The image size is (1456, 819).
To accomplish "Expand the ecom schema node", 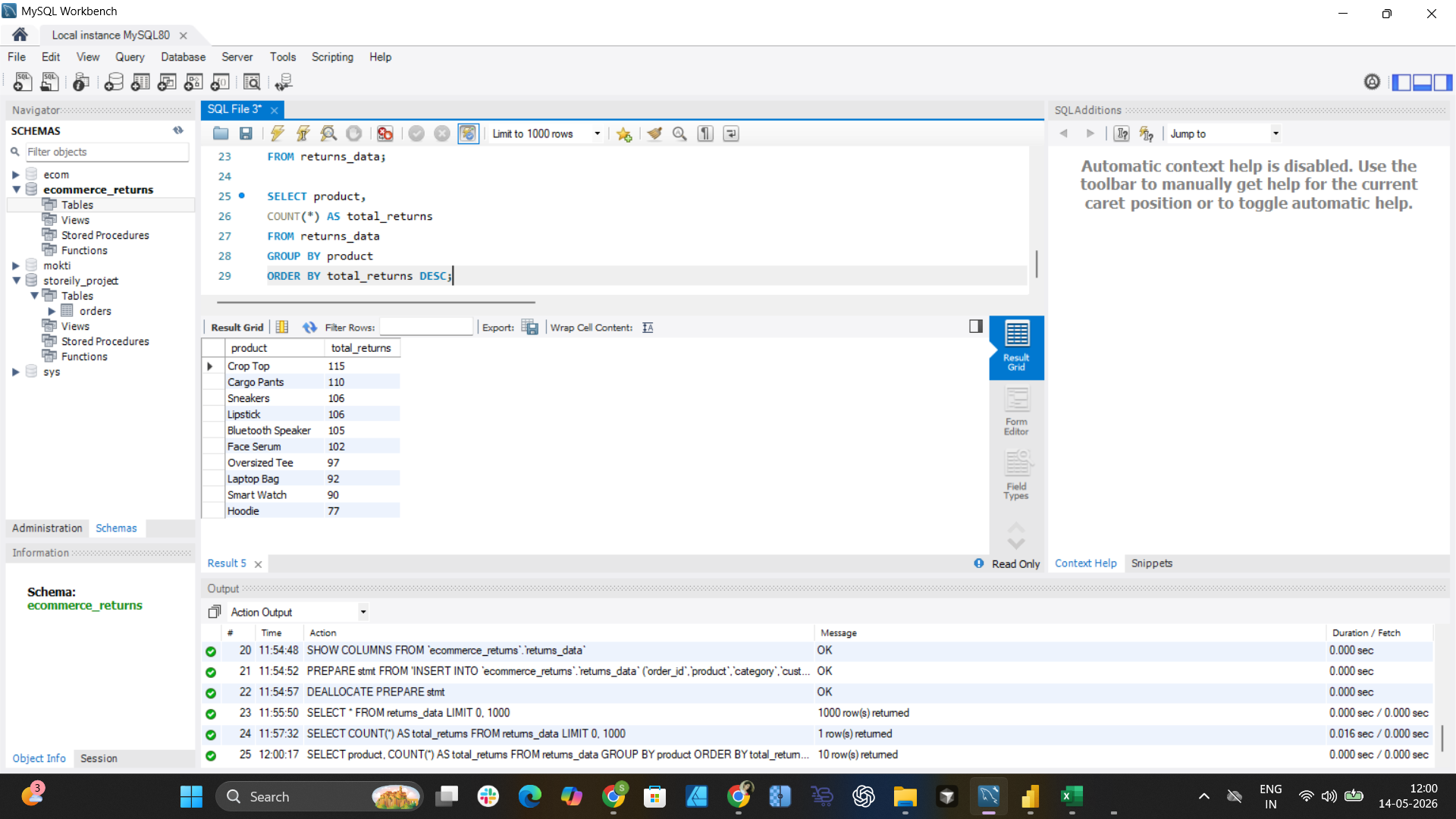I will pos(16,174).
